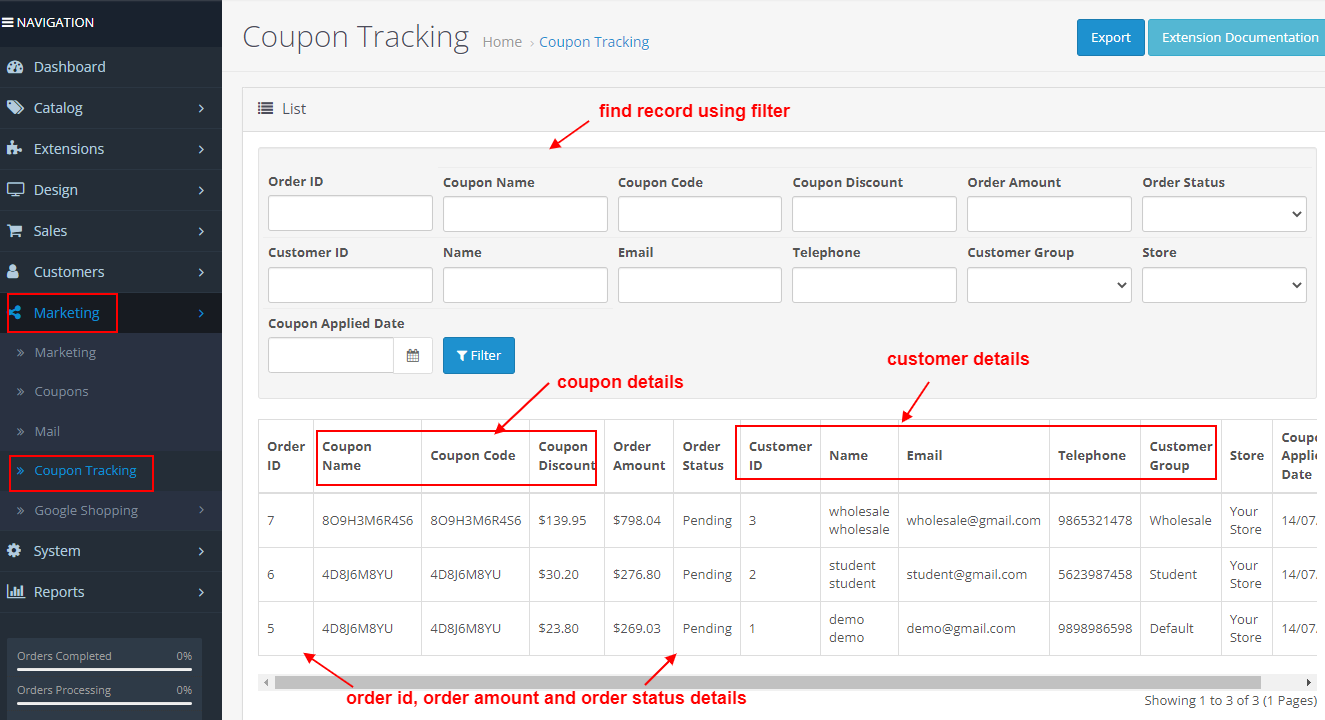
Task: Click the Customers person icon
Action: pos(15,272)
